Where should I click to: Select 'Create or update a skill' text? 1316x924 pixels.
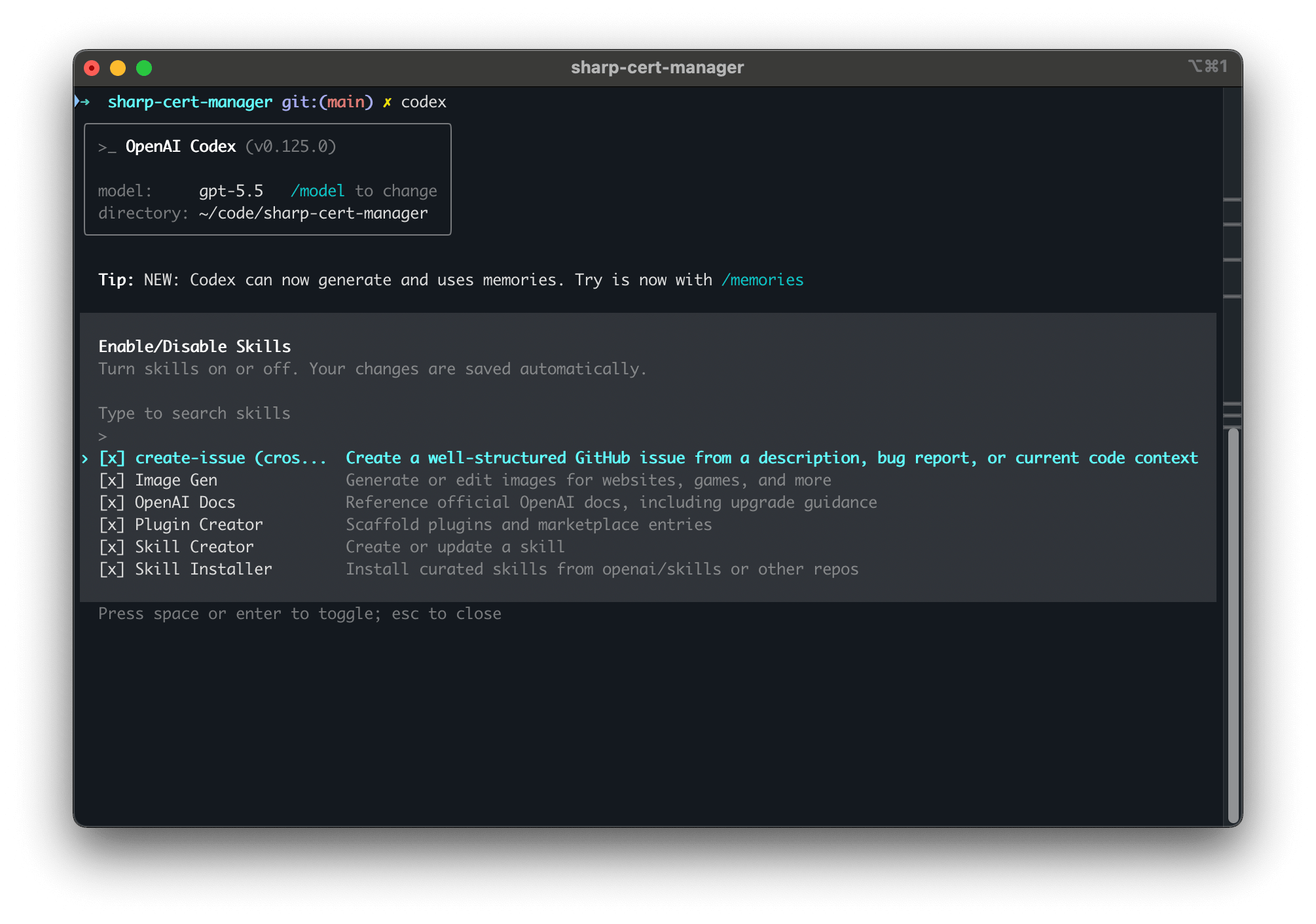click(455, 547)
